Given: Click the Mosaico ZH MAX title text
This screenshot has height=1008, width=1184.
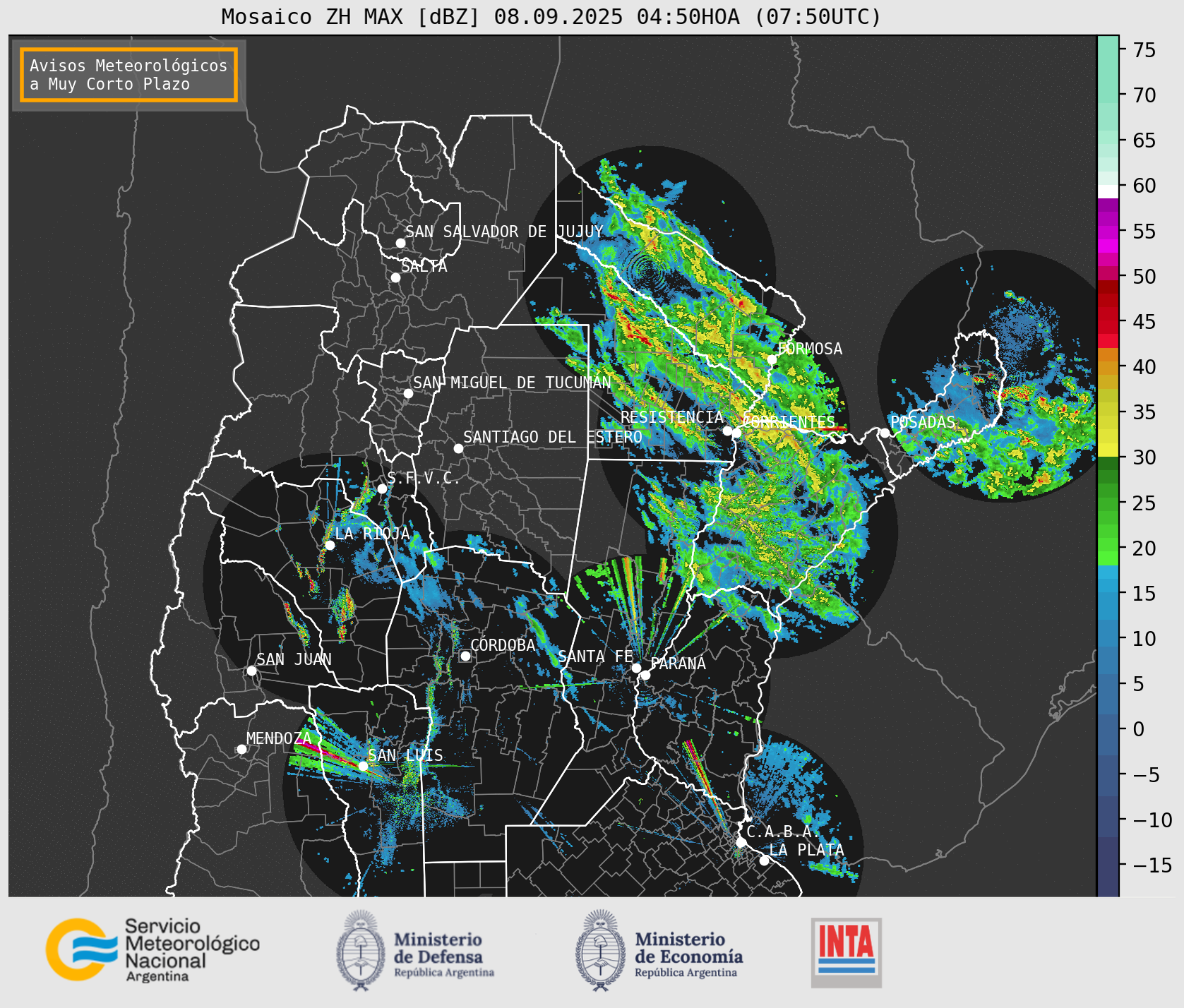Looking at the screenshot, I should pyautogui.click(x=551, y=16).
